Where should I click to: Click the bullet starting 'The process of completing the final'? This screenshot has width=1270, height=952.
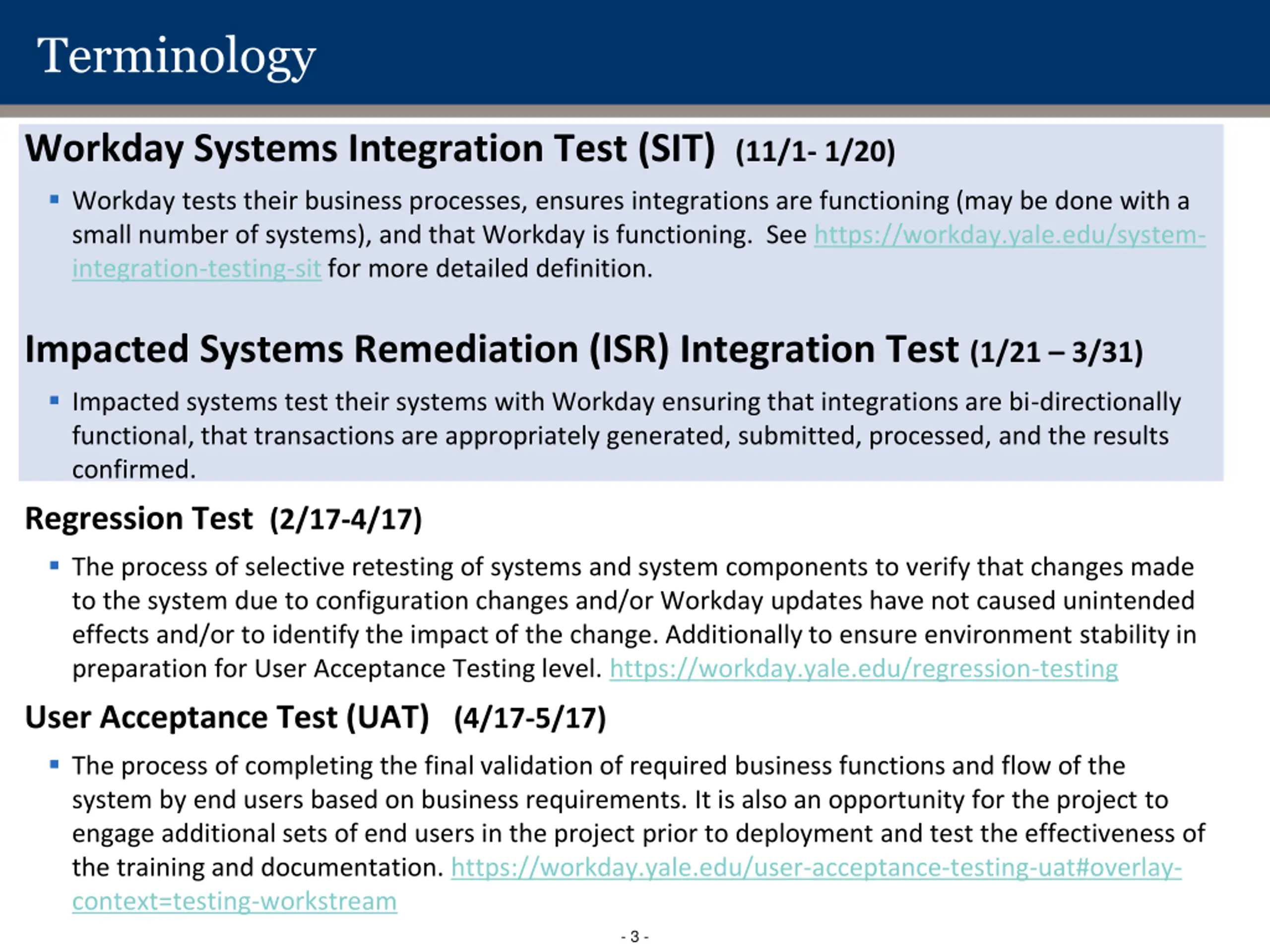click(638, 833)
